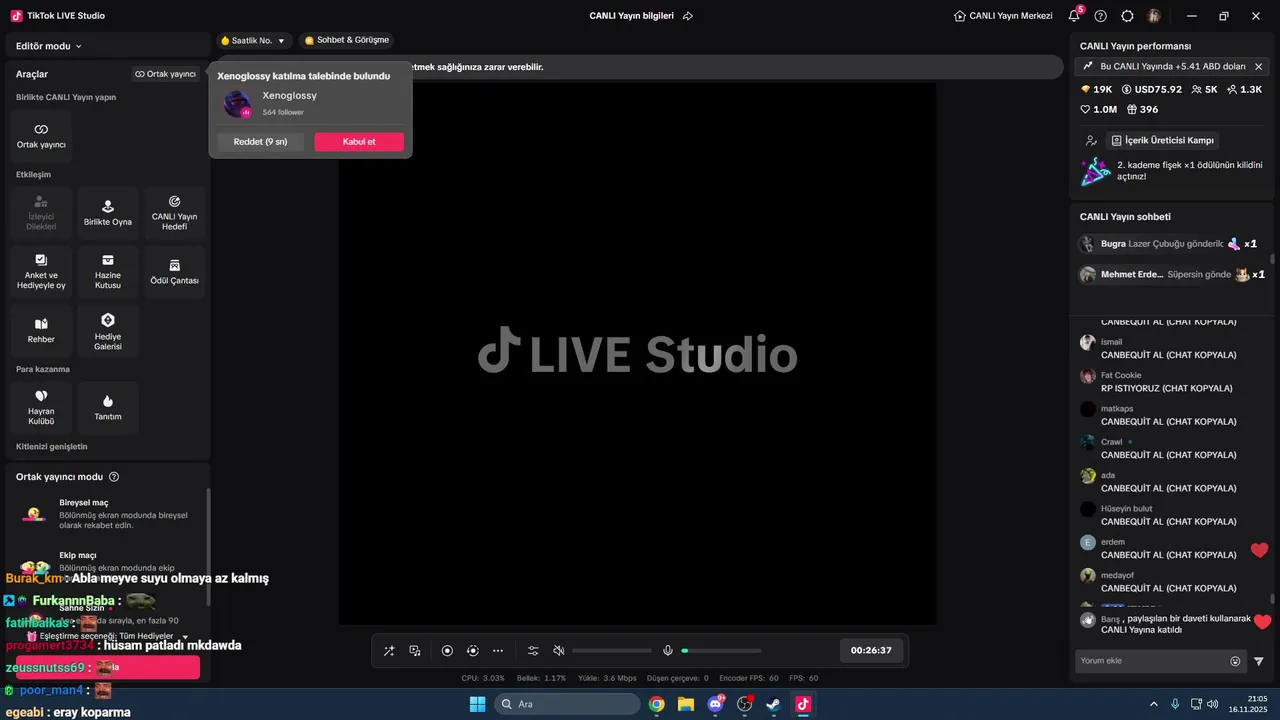
Task: Open CANLI Yayın Merkezi
Action: 1003,16
